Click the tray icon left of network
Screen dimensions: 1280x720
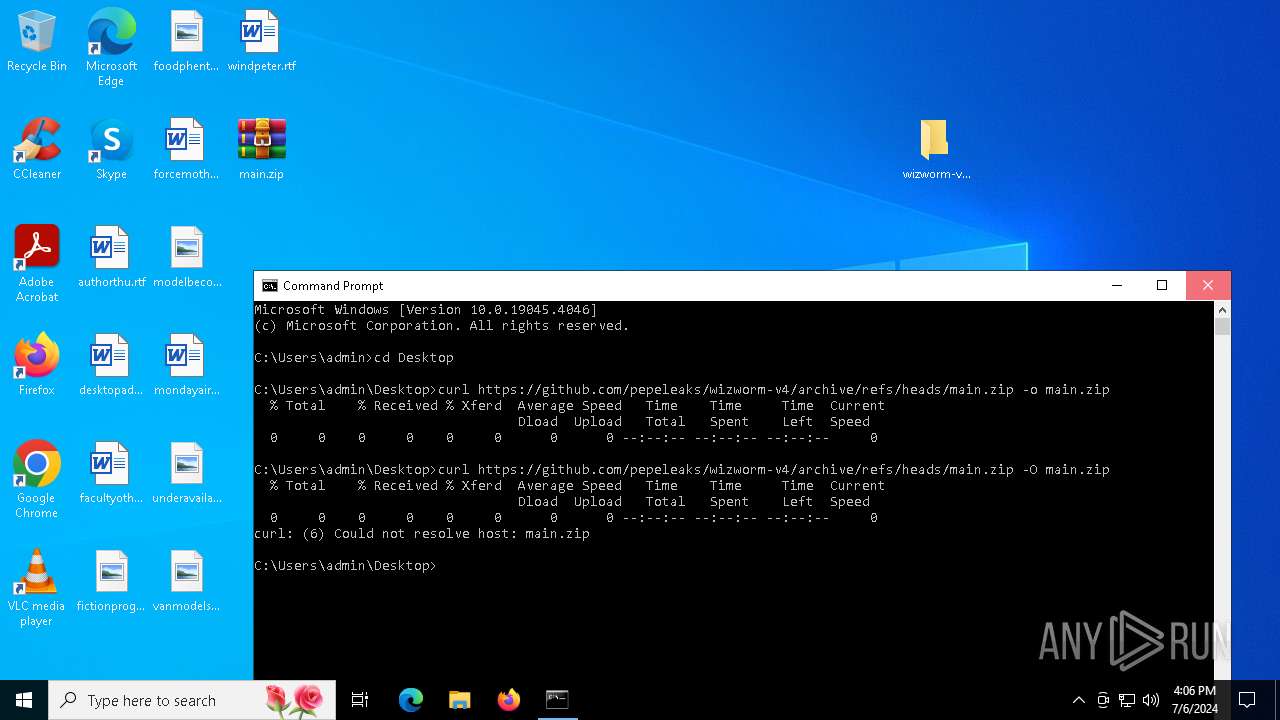(x=1103, y=700)
